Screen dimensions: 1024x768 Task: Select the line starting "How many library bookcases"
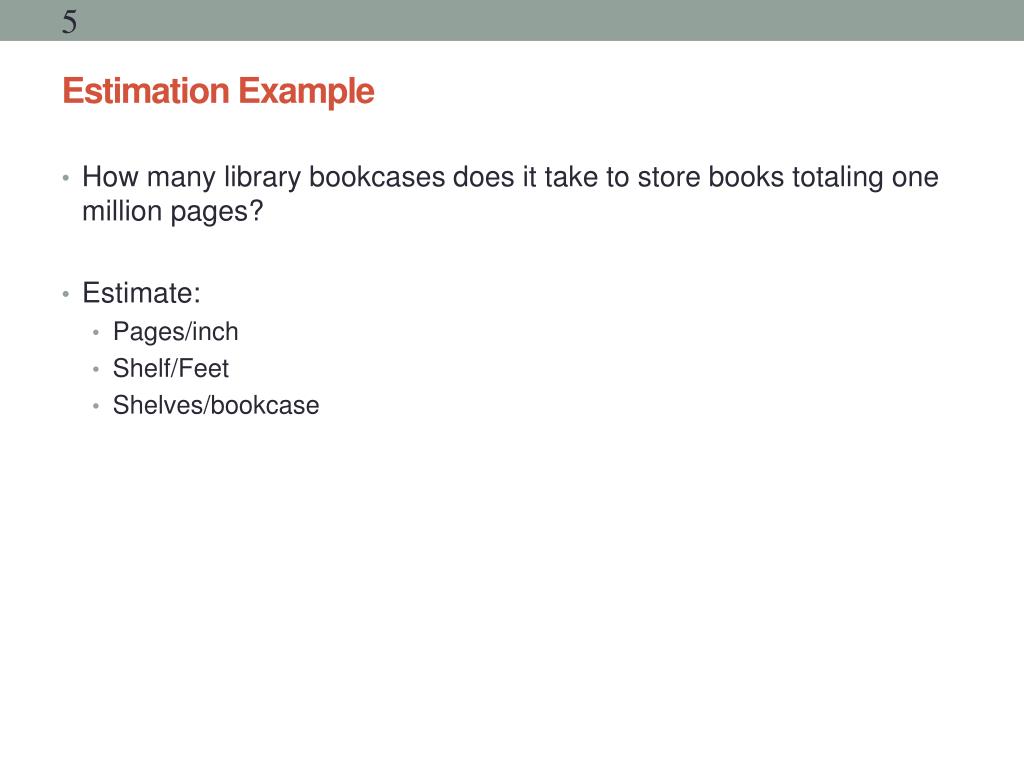(x=510, y=177)
